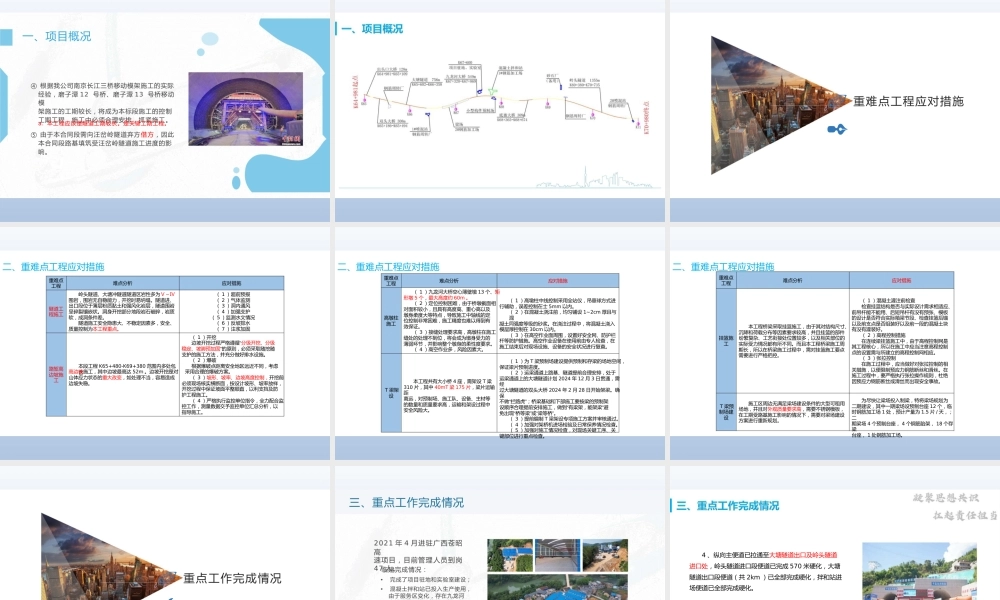Click heading 三、重点工作完成情况 above the aerial photos
This screenshot has height=600, width=1000.
point(406,502)
